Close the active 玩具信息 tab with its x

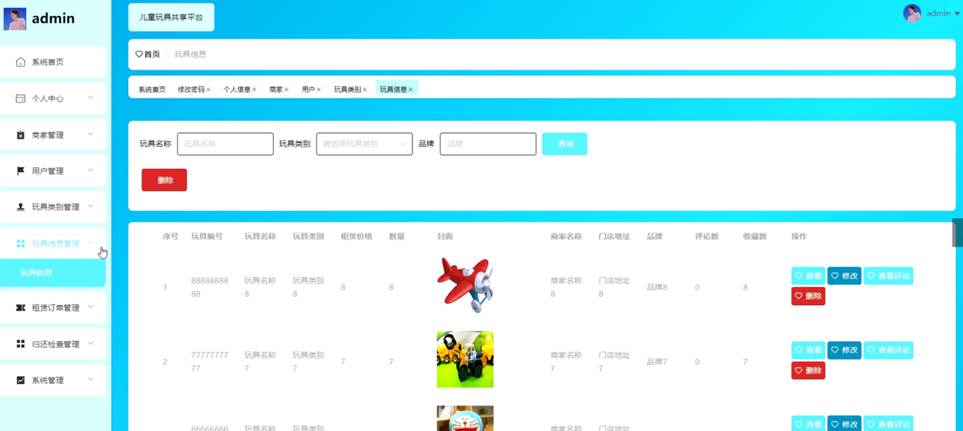pyautogui.click(x=410, y=90)
